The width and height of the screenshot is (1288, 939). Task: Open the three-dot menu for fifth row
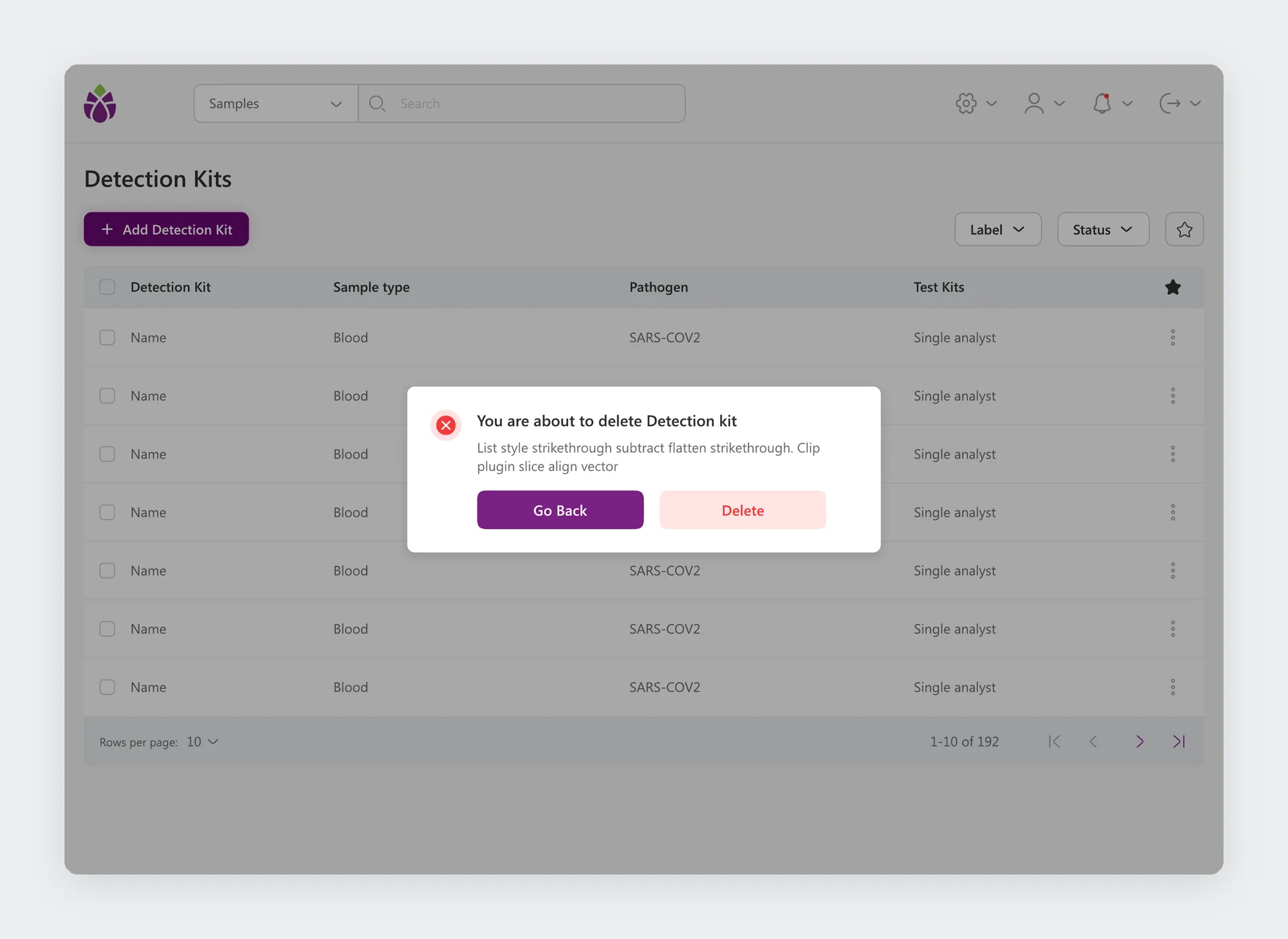pyautogui.click(x=1173, y=571)
